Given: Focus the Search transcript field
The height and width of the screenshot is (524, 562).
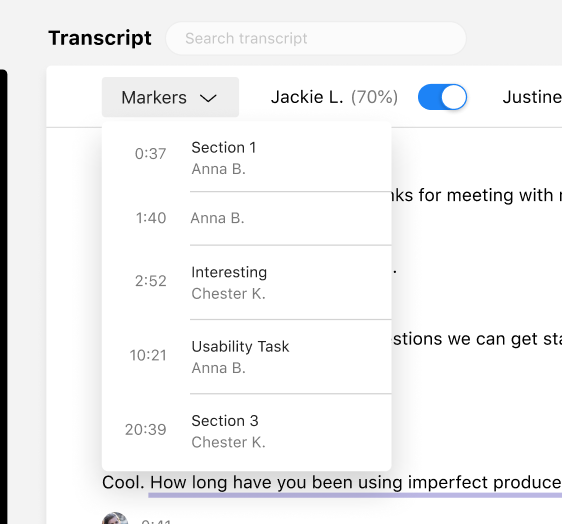Looking at the screenshot, I should 316,38.
